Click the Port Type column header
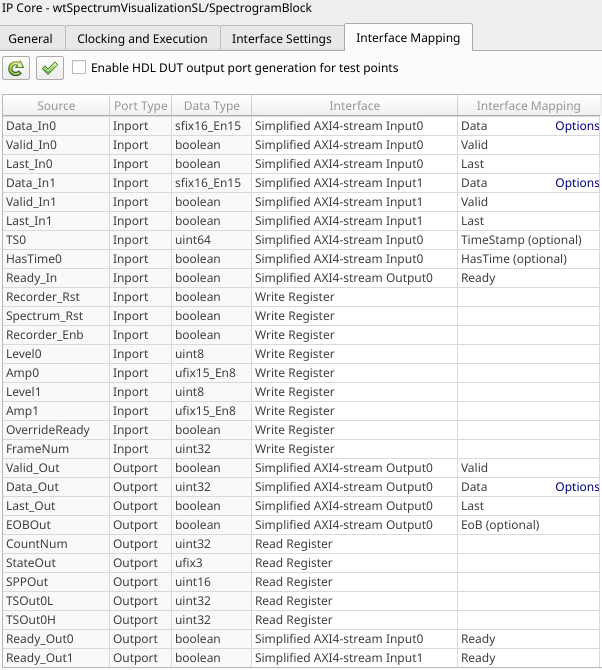The height and width of the screenshot is (670, 602). [x=141, y=106]
